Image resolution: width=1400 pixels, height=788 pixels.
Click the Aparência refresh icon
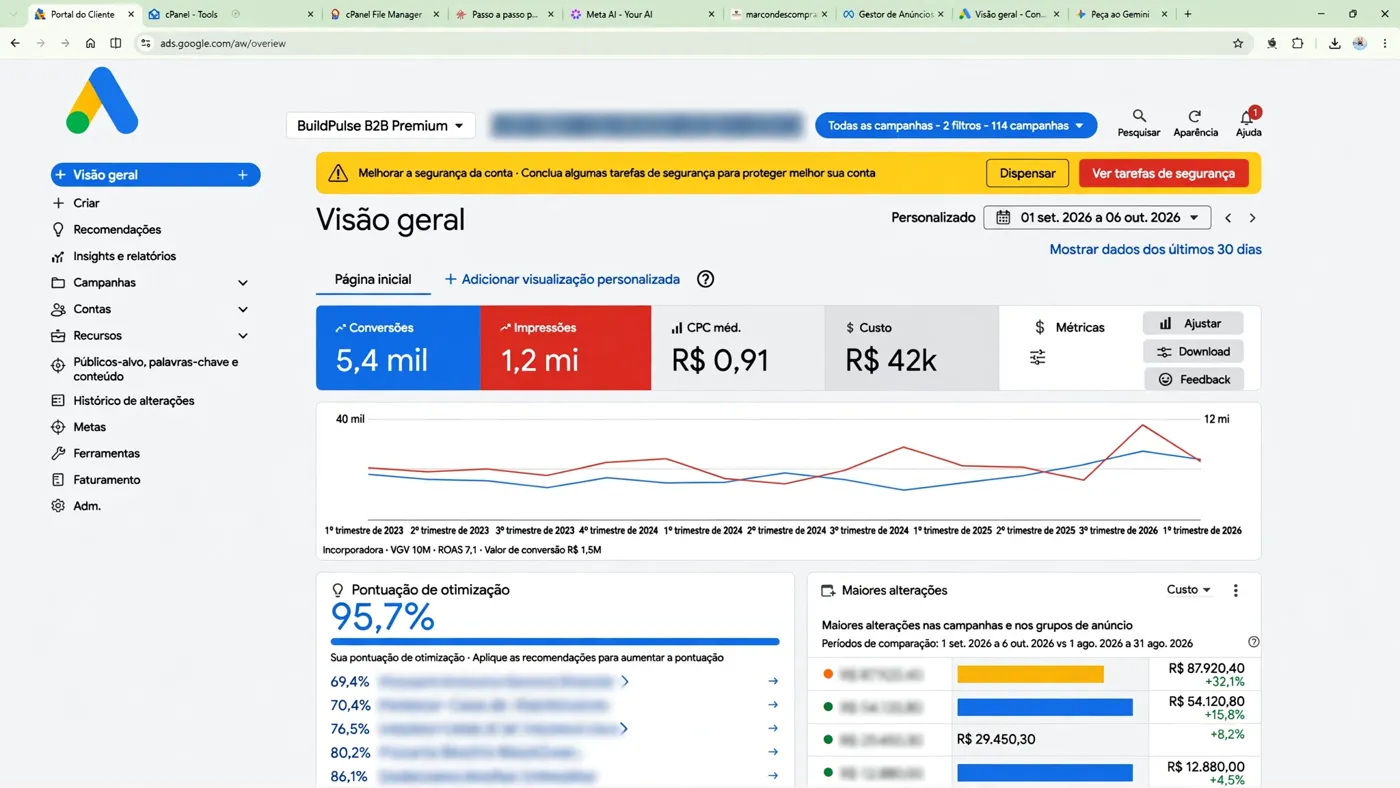(1195, 117)
